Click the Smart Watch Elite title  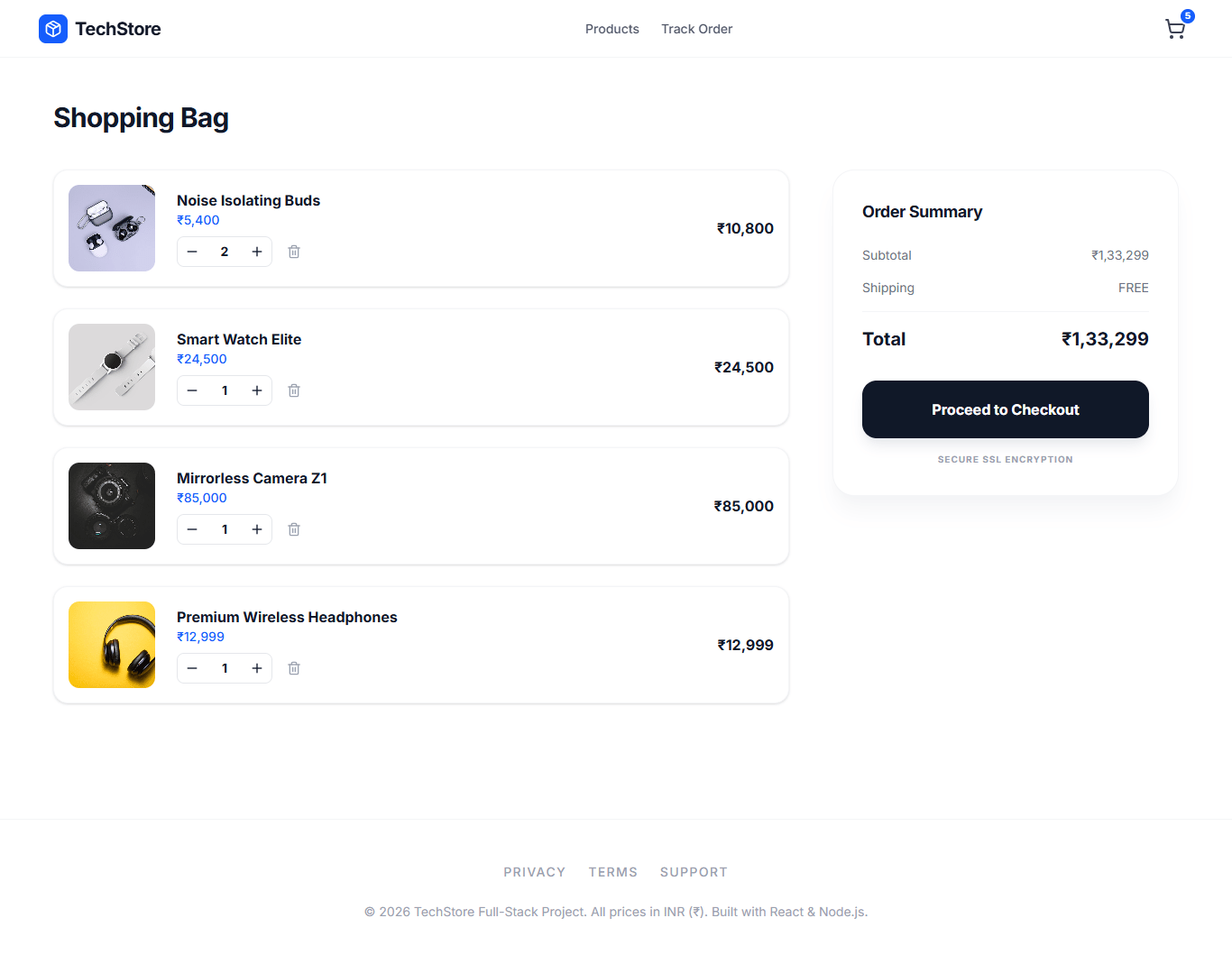point(239,339)
